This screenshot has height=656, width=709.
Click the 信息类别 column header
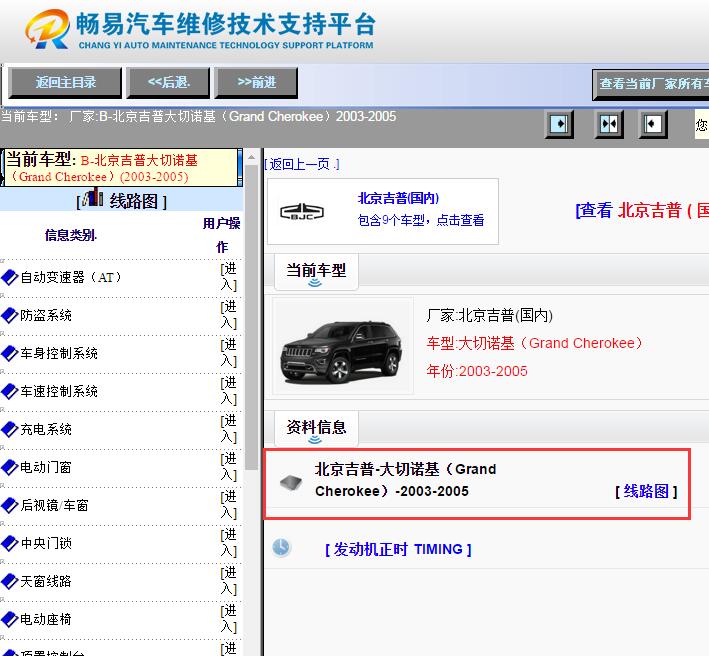point(71,235)
